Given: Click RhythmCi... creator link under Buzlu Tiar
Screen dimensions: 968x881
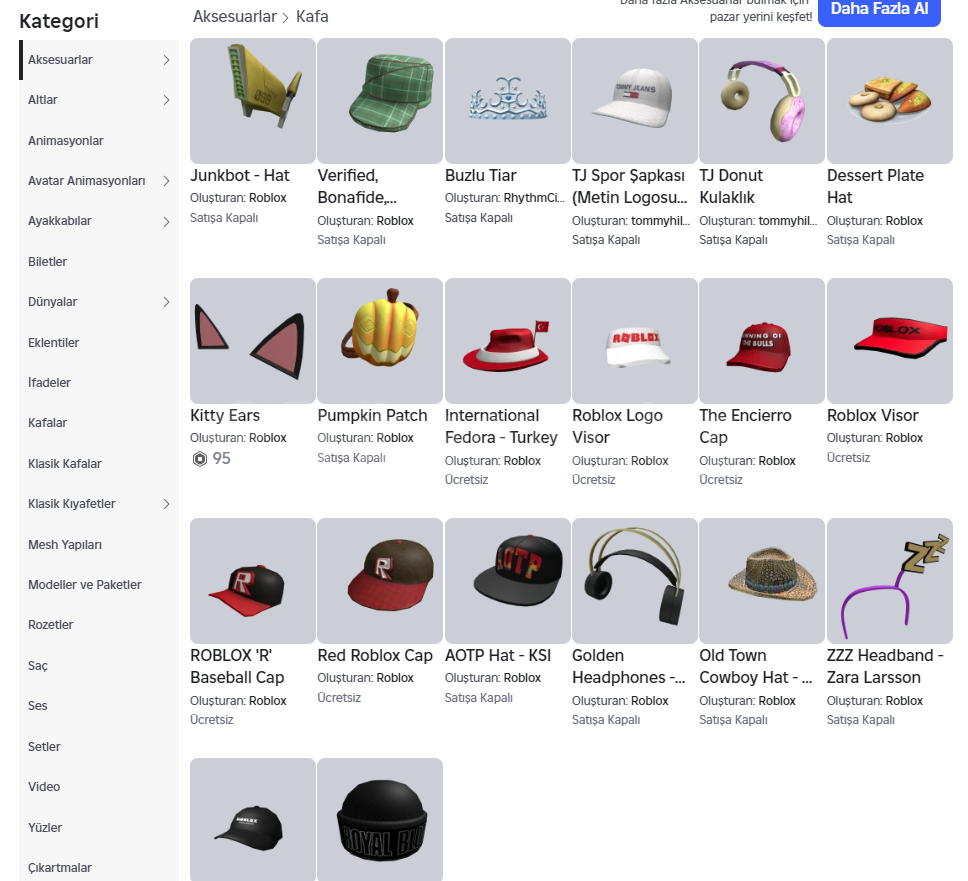Looking at the screenshot, I should pyautogui.click(x=534, y=198).
